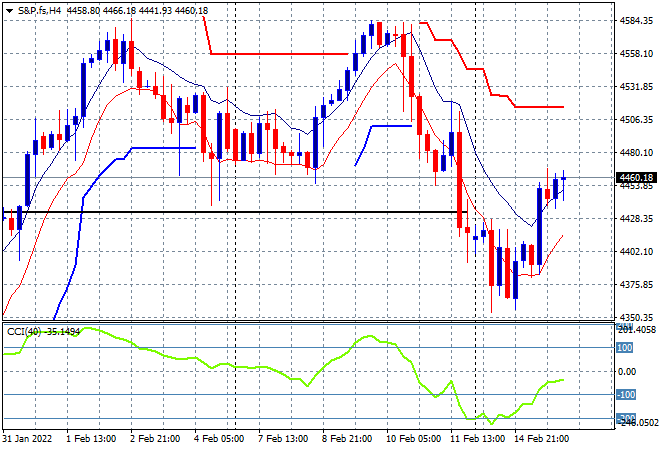The height and width of the screenshot is (450, 660).
Task: Click the 4584.35 price axis label
Action: 636,21
